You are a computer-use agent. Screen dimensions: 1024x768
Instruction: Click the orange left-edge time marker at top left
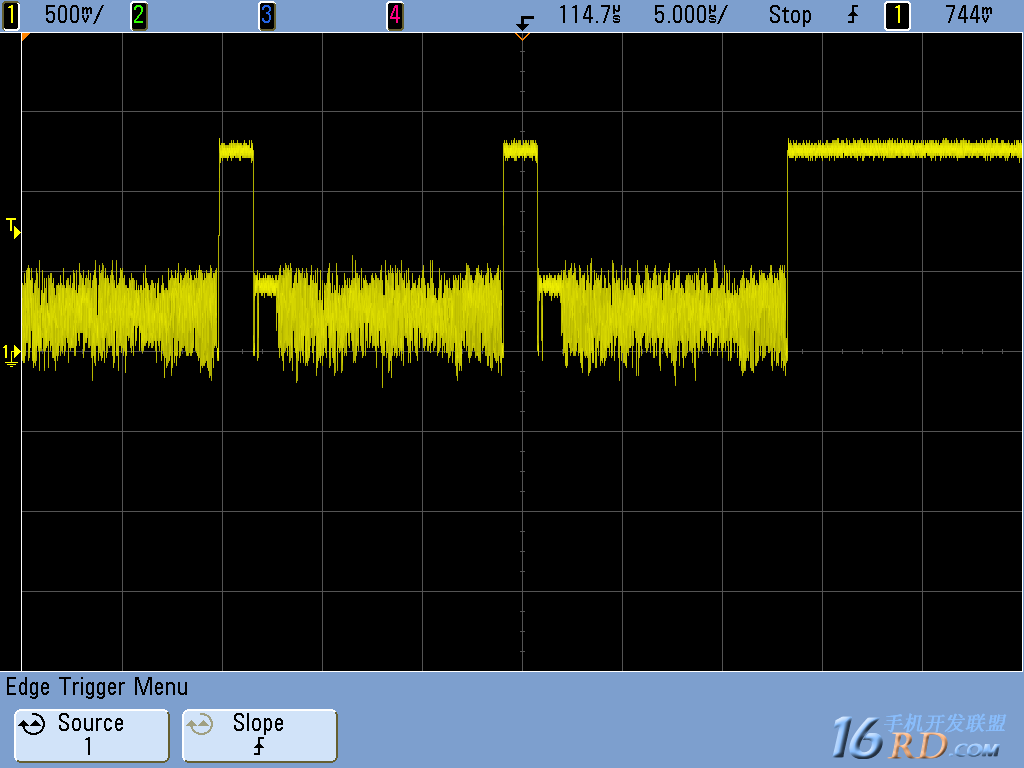pyautogui.click(x=25, y=37)
